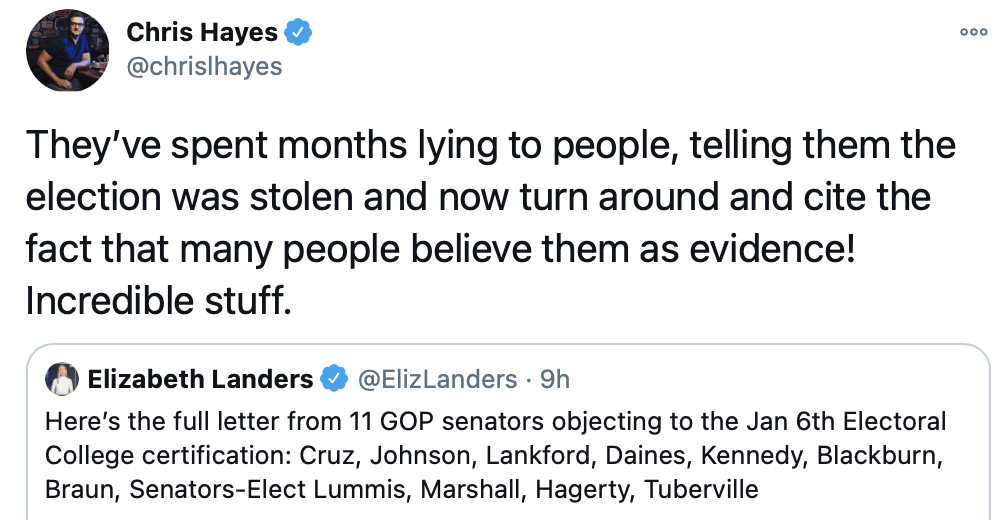Click Elizabeth Landers's verified badge

pos(334,380)
